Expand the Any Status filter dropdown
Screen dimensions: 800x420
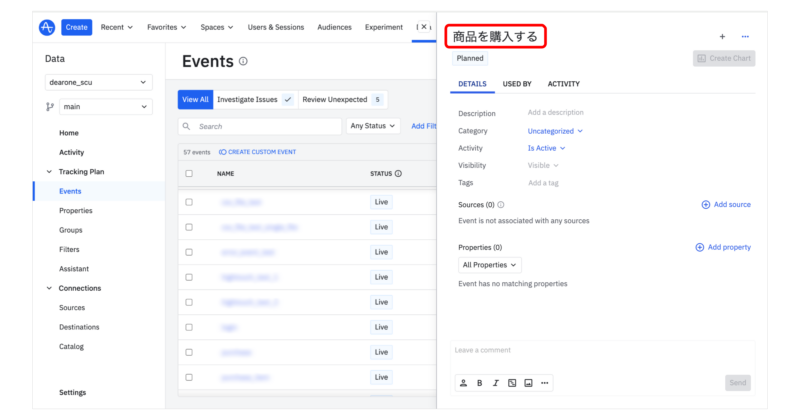373,127
